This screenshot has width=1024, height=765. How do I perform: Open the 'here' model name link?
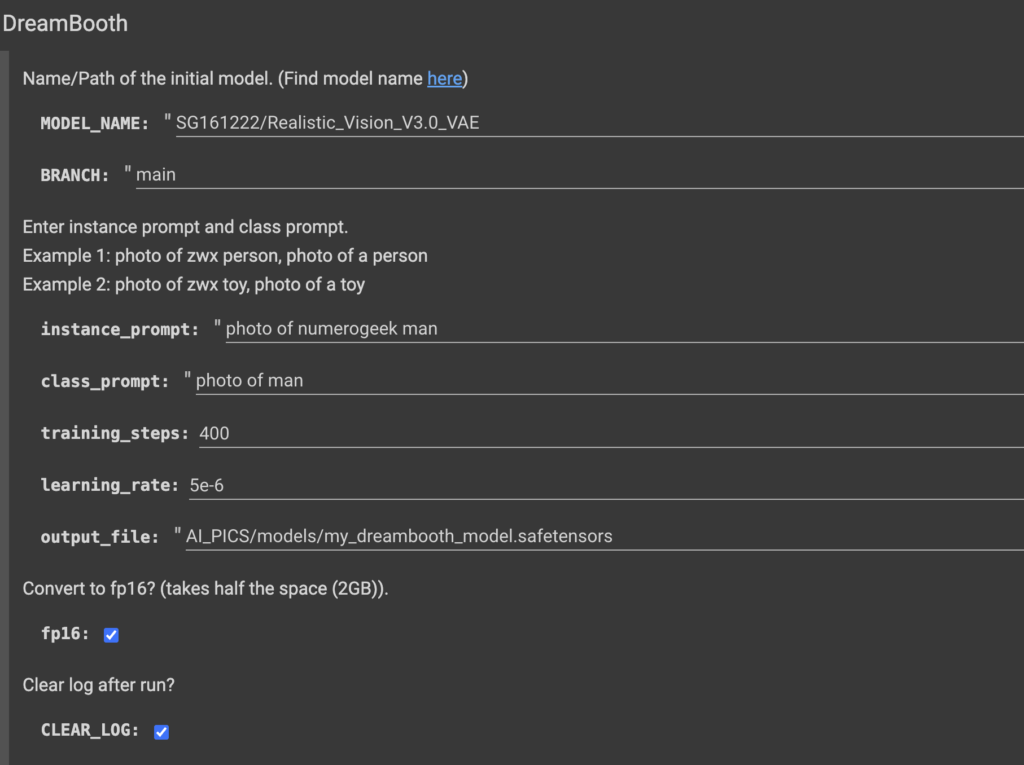point(444,78)
